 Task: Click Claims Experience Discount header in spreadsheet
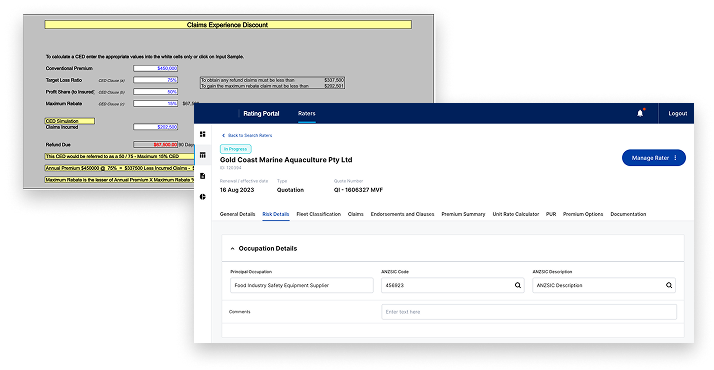pos(228,25)
